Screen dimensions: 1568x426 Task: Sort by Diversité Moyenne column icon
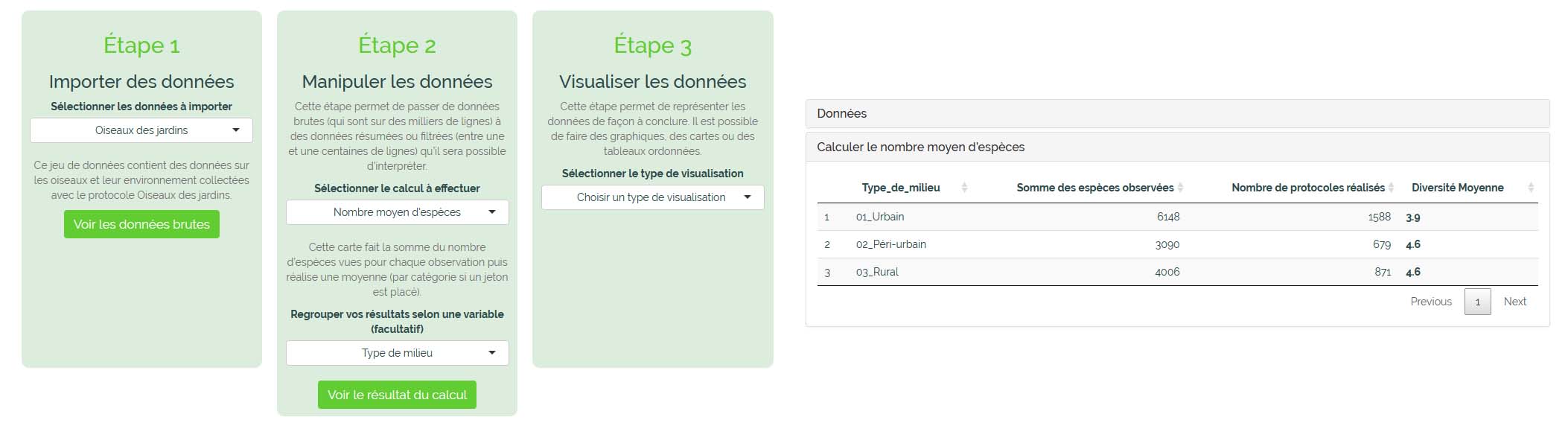click(x=1531, y=188)
